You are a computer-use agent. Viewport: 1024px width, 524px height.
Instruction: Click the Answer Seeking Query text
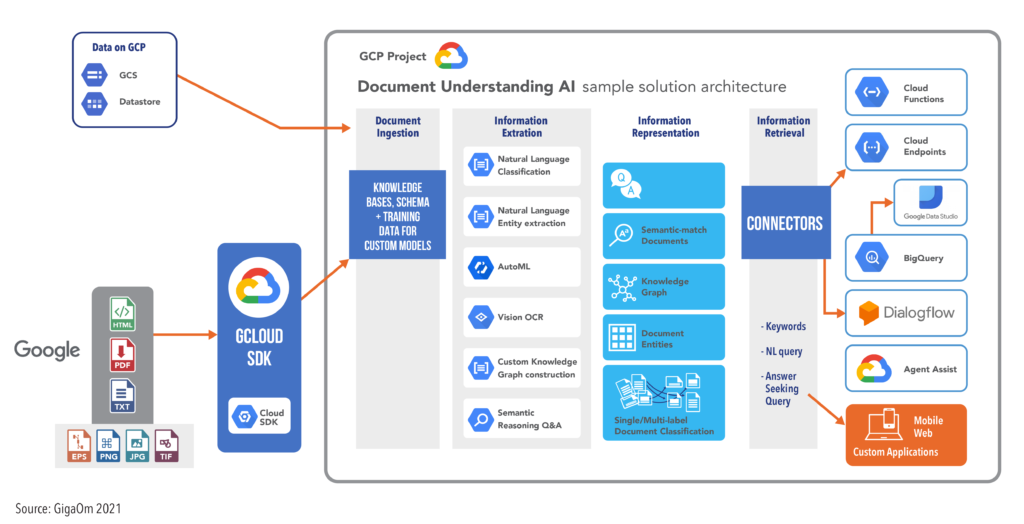pyautogui.click(x=779, y=389)
